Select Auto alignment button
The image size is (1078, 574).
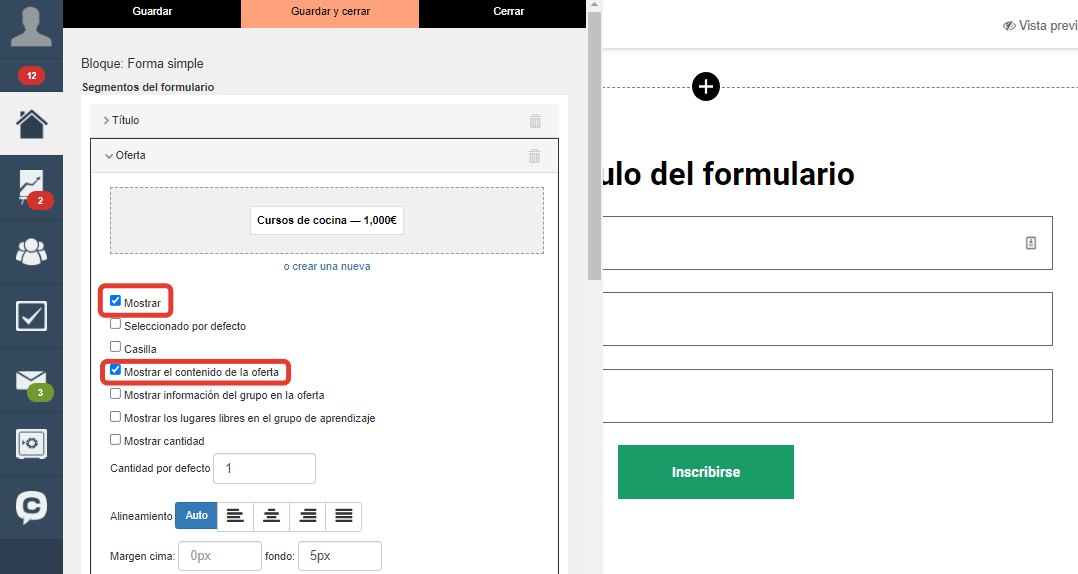(196, 516)
